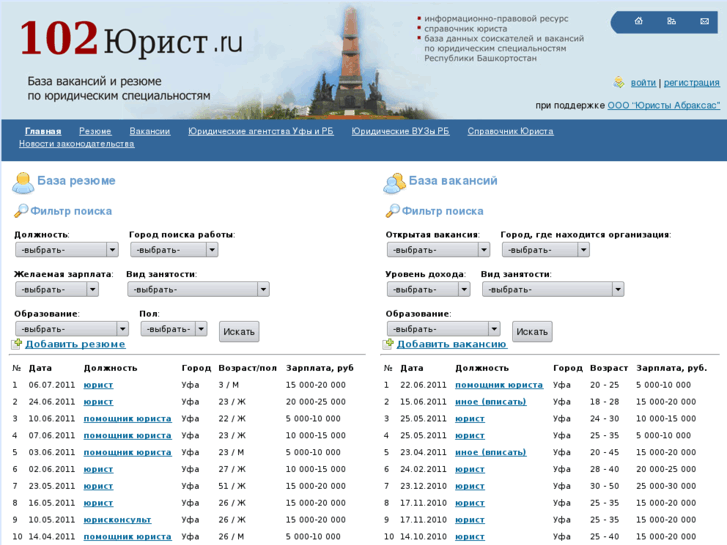This screenshot has width=727, height=545.
Task: Click the войти login link
Action: pyautogui.click(x=643, y=83)
